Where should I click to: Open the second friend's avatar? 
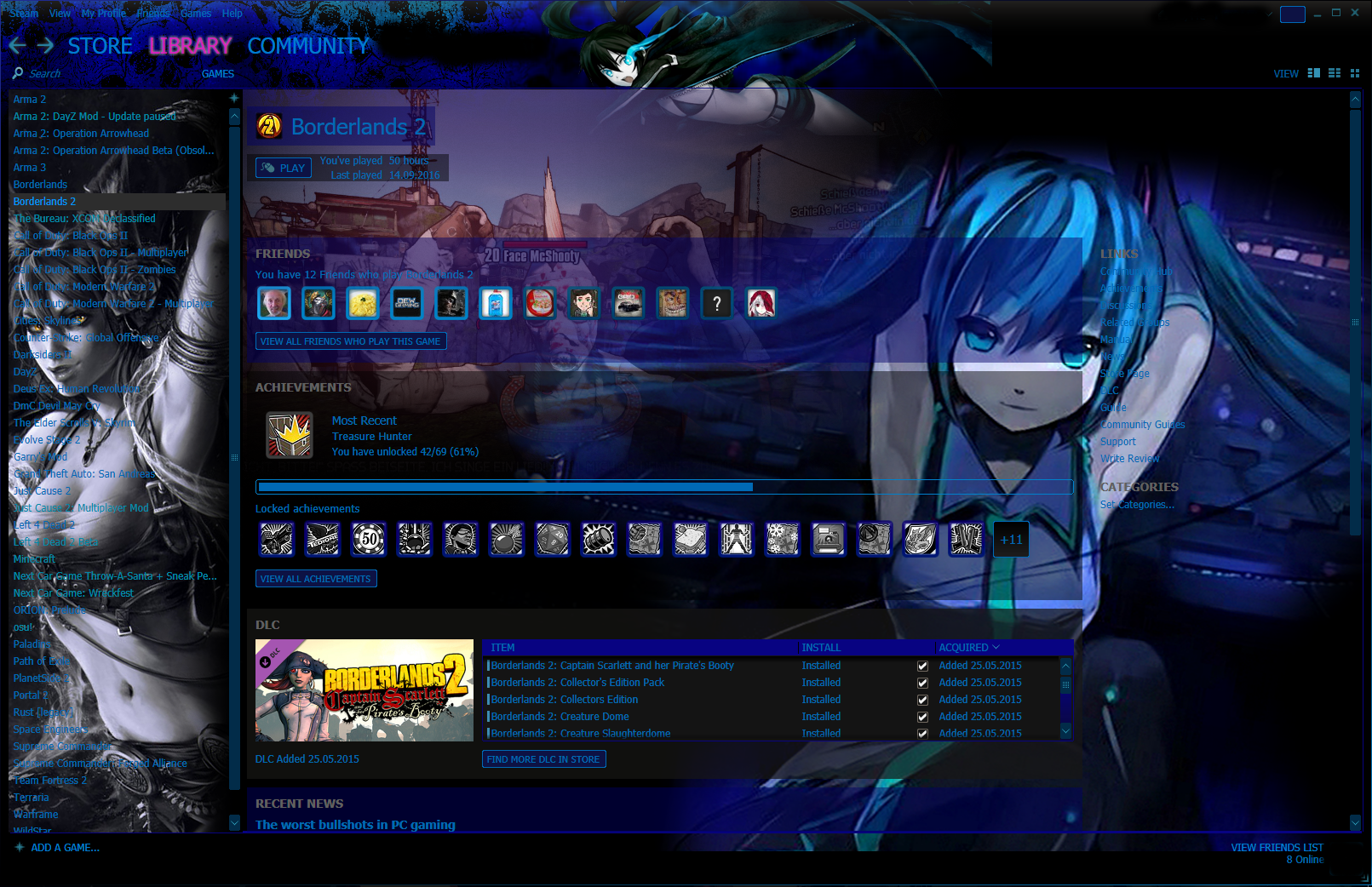(319, 303)
